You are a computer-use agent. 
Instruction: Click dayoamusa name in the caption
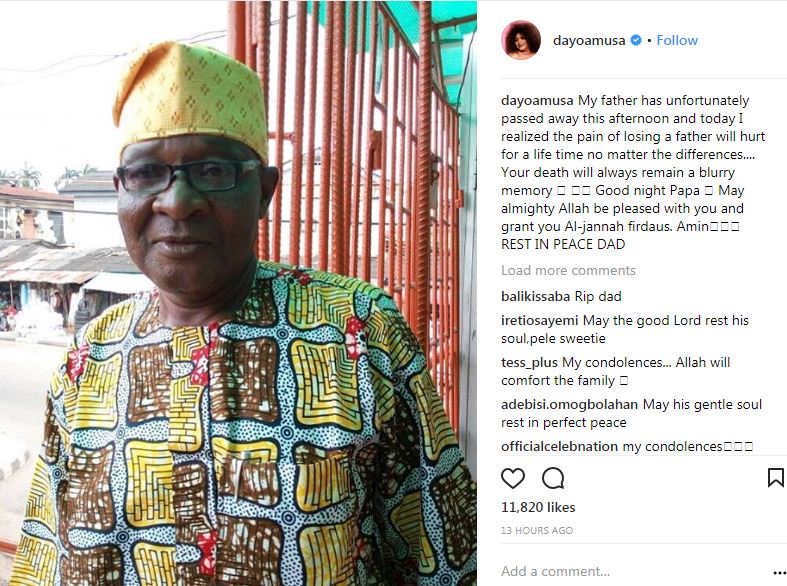537,101
